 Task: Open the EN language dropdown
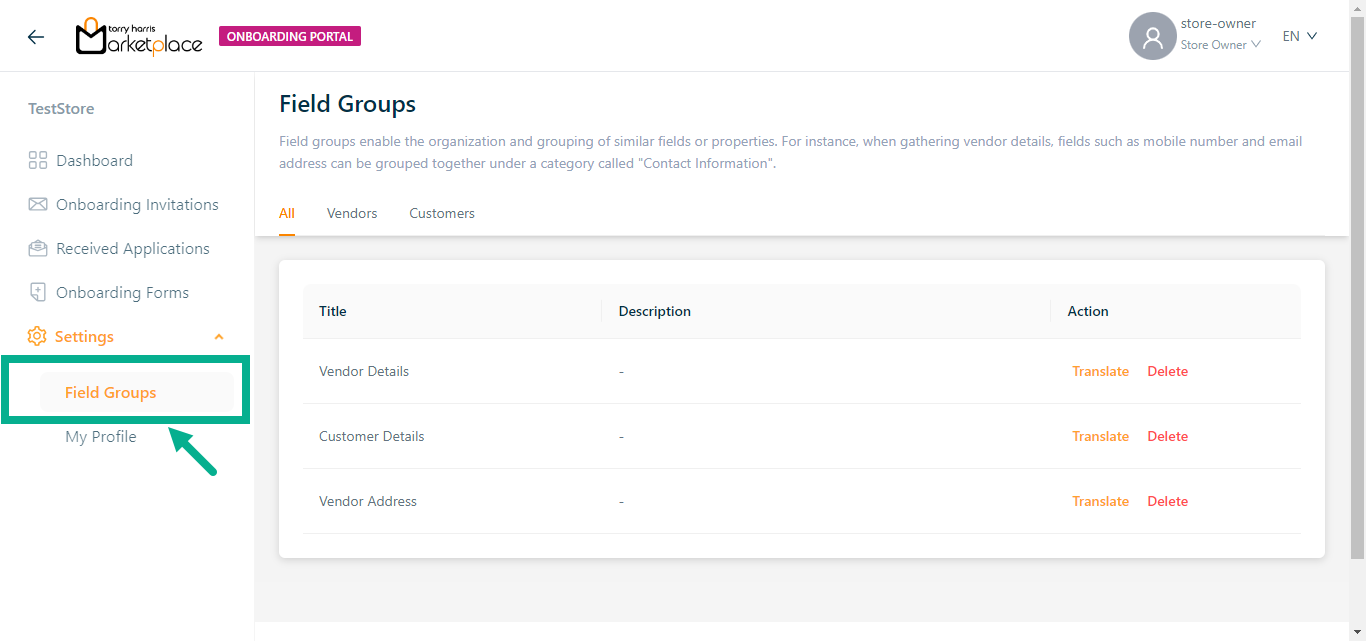pyautogui.click(x=1300, y=36)
